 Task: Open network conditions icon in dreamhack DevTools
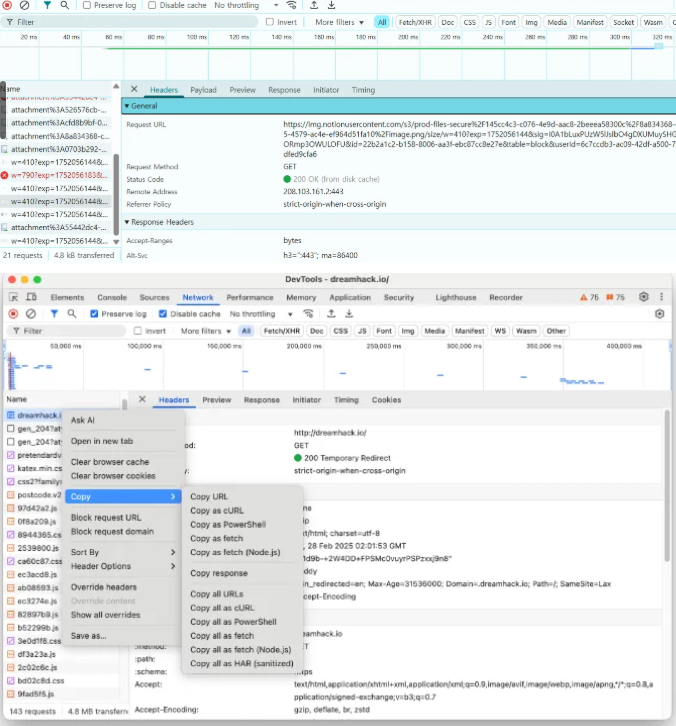tap(308, 314)
